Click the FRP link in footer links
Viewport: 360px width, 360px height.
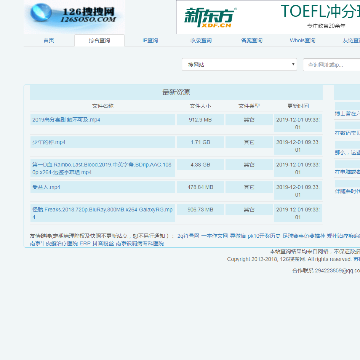85,244
